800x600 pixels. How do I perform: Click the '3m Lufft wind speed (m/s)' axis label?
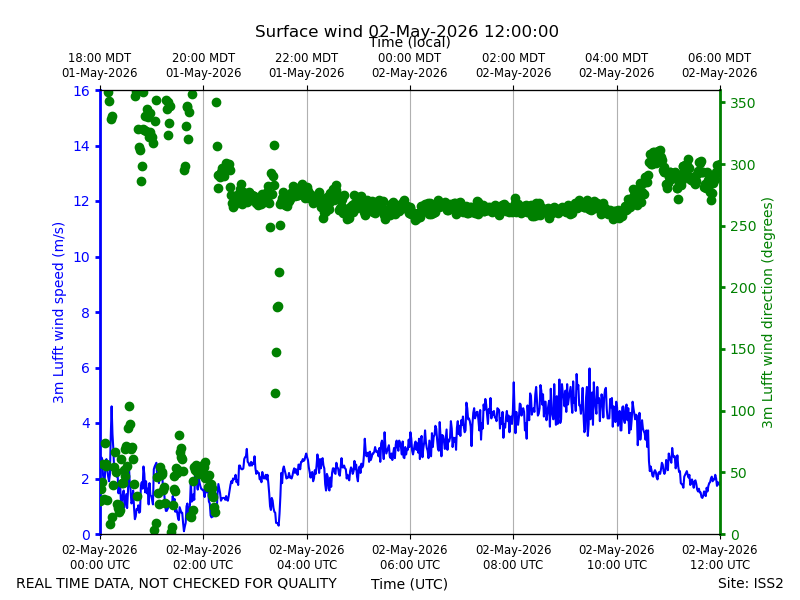pos(59,312)
